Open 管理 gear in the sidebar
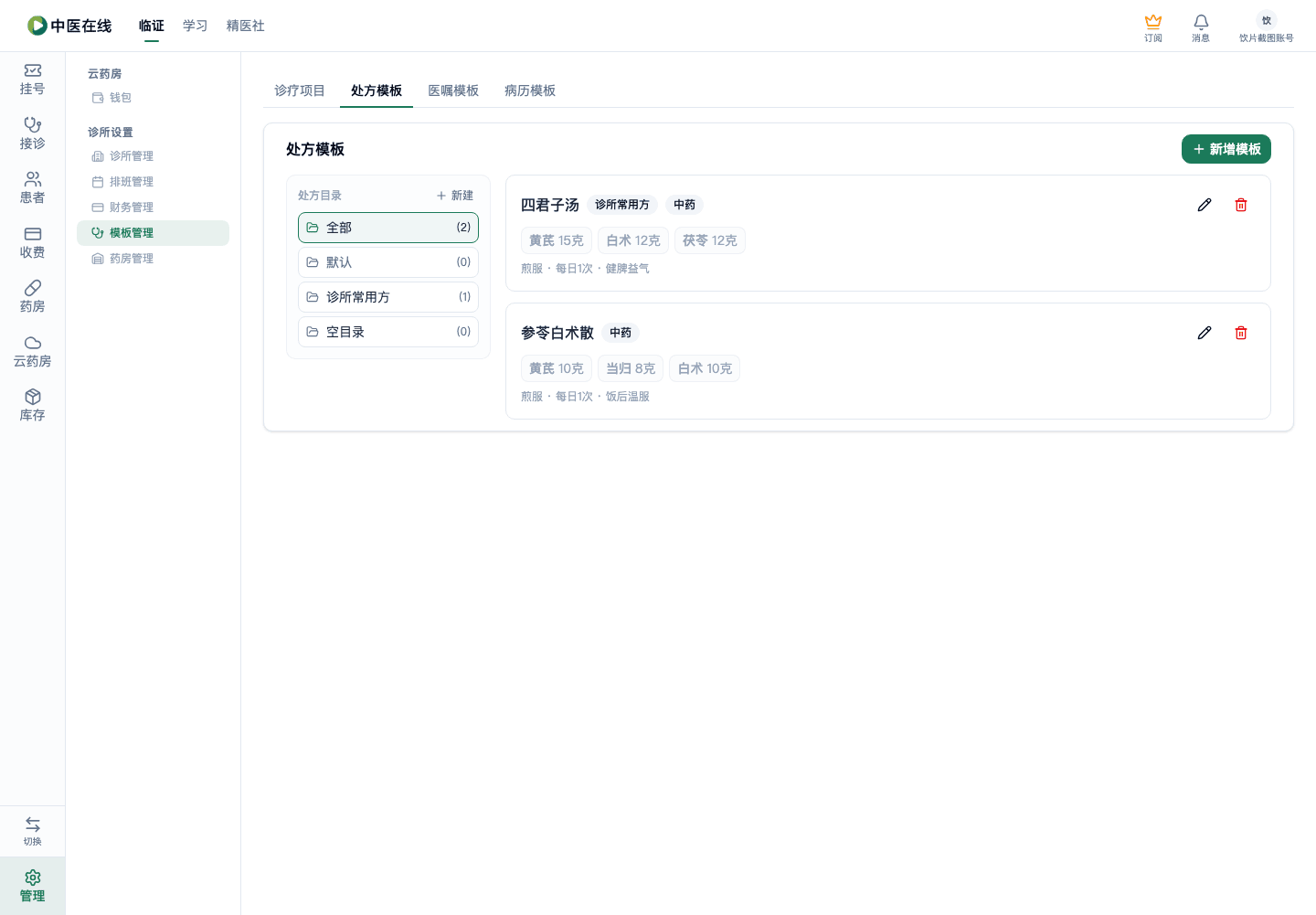The width and height of the screenshot is (1316, 915). click(x=33, y=886)
